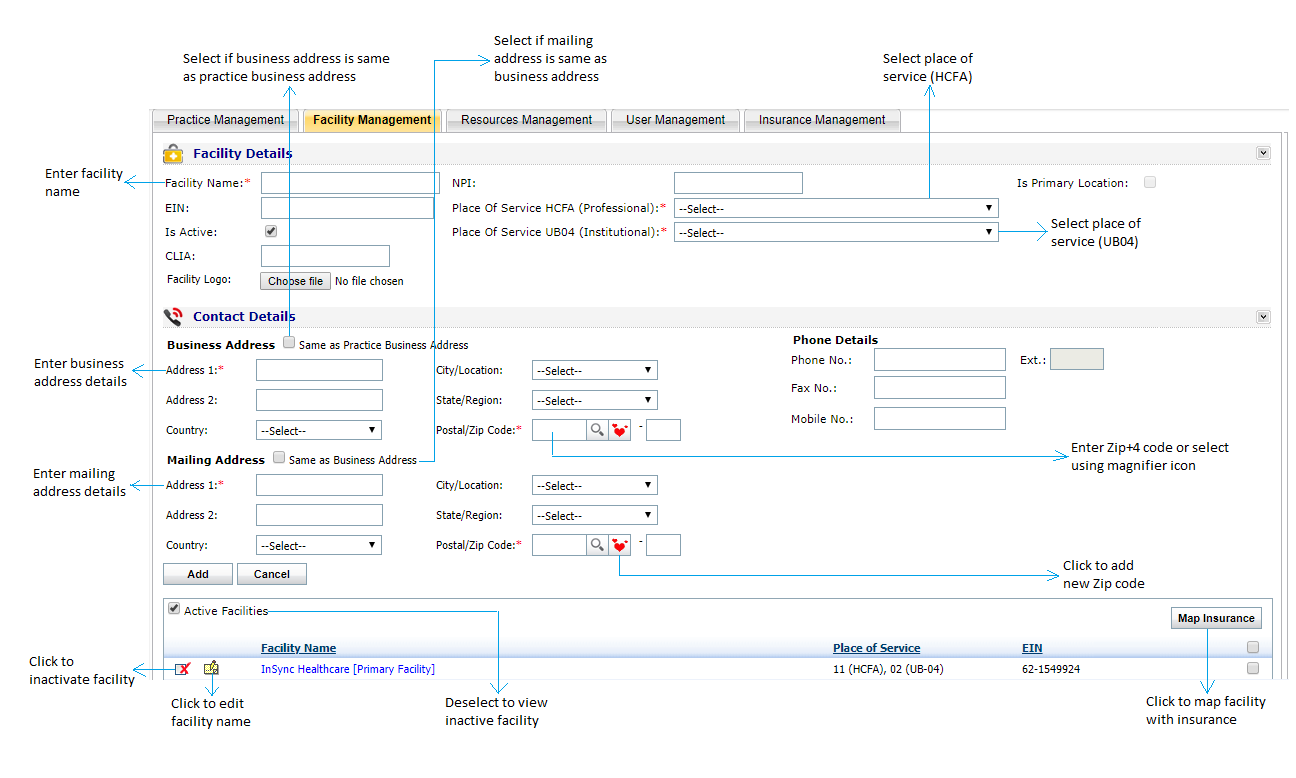Image resolution: width=1296 pixels, height=778 pixels.
Task: Deselect the Active Facilities checkbox
Action: (x=174, y=609)
